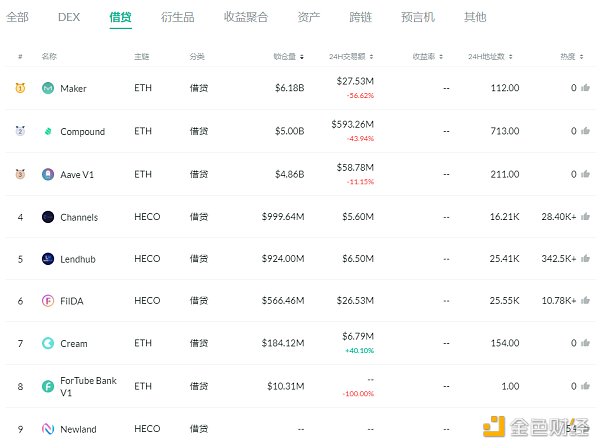Switch to the DEX tab
The height and width of the screenshot is (448, 600).
click(69, 17)
